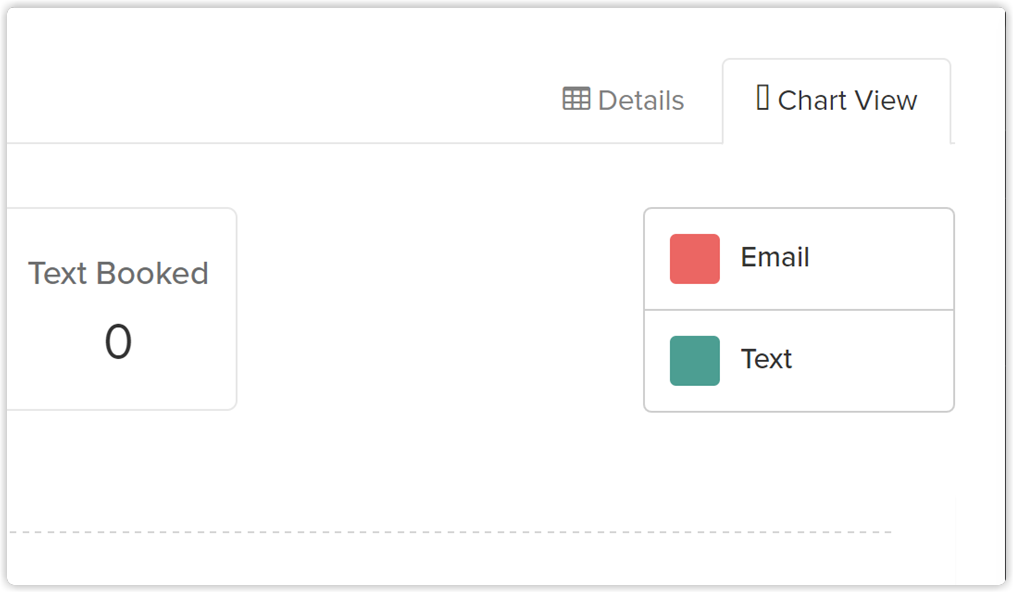Click the Text Booked count value 0
The width and height of the screenshot is (1014, 593).
point(118,341)
